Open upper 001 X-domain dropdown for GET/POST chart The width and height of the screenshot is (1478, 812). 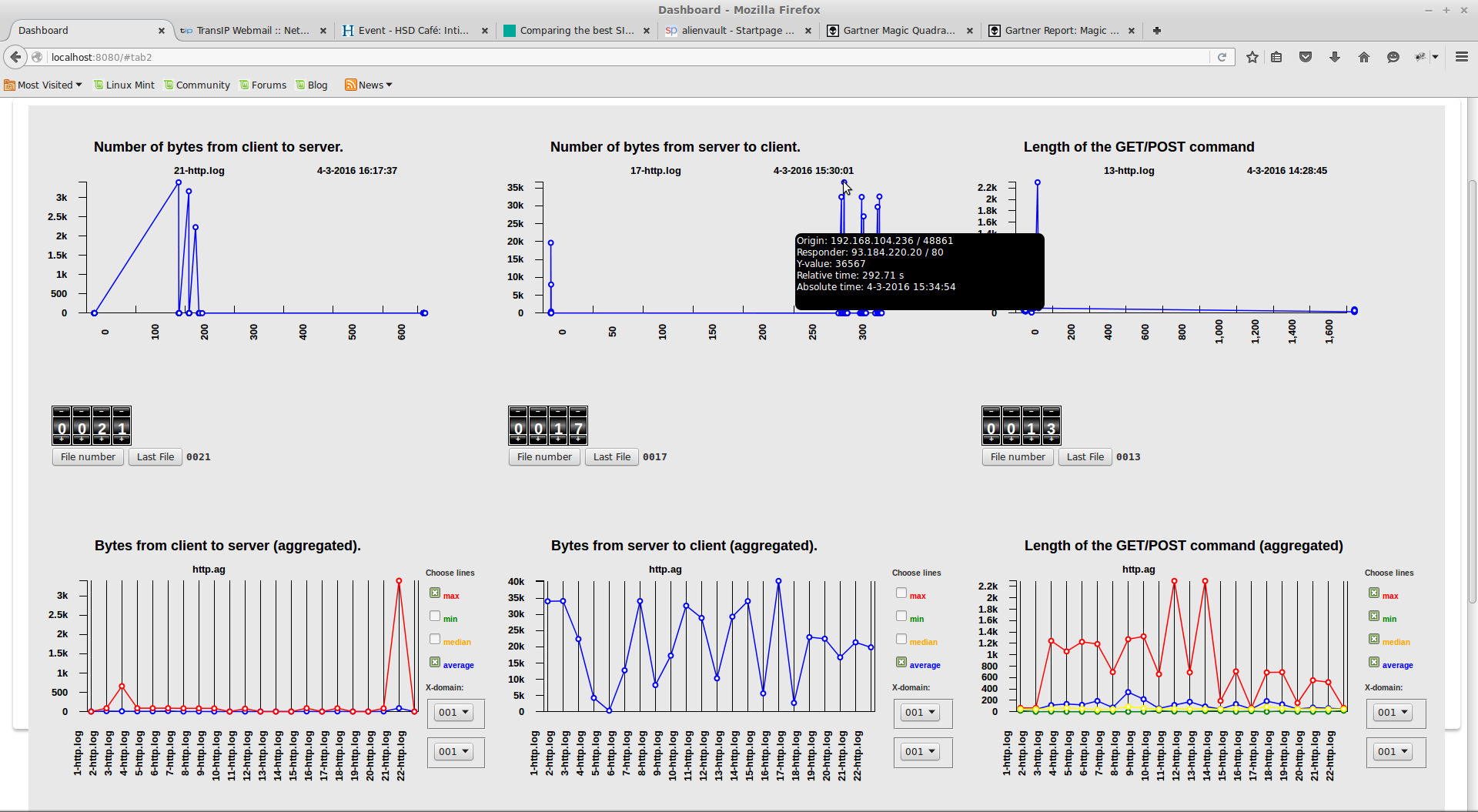tap(1393, 713)
